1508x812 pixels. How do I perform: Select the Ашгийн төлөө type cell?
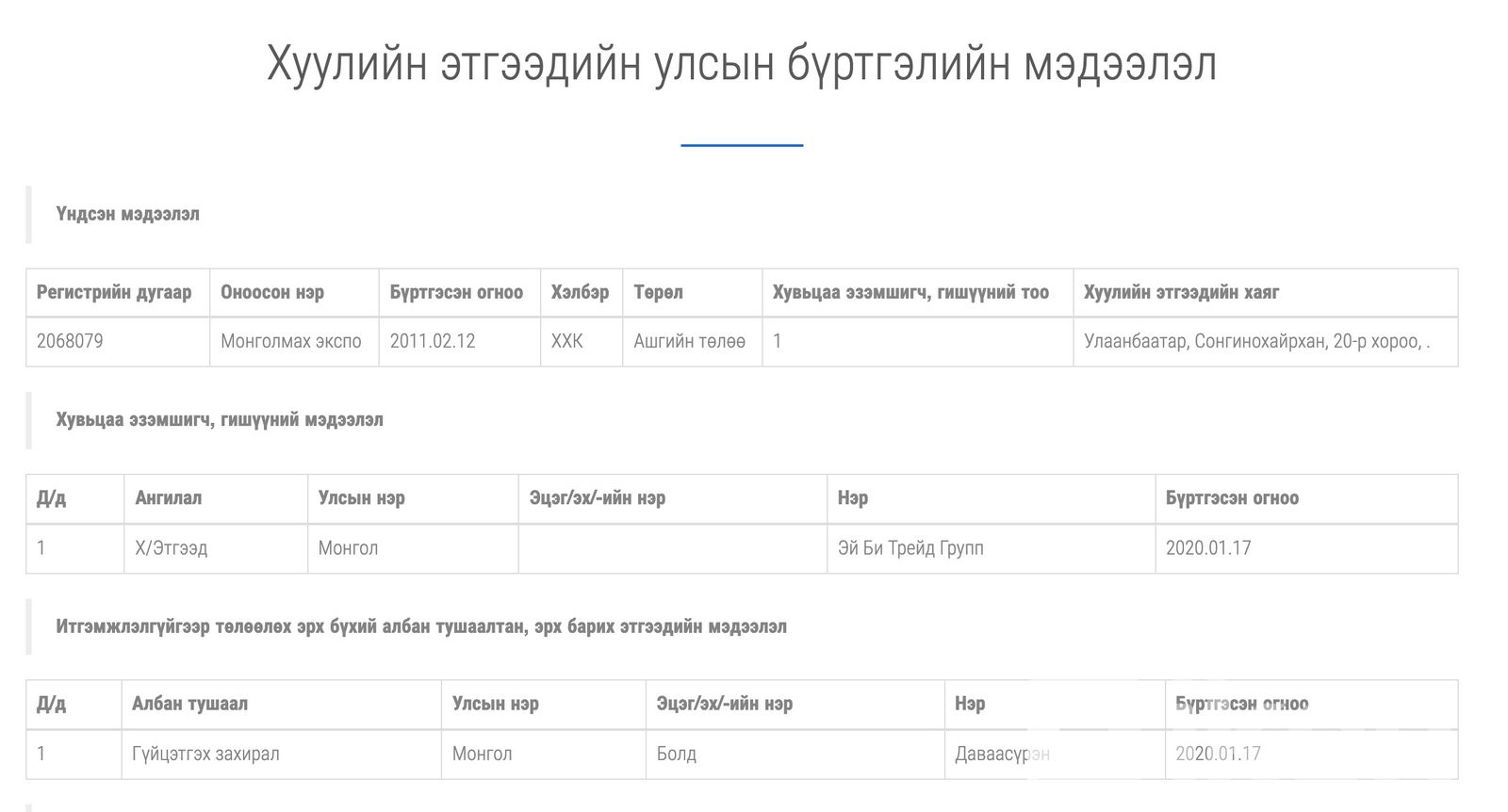tap(689, 341)
